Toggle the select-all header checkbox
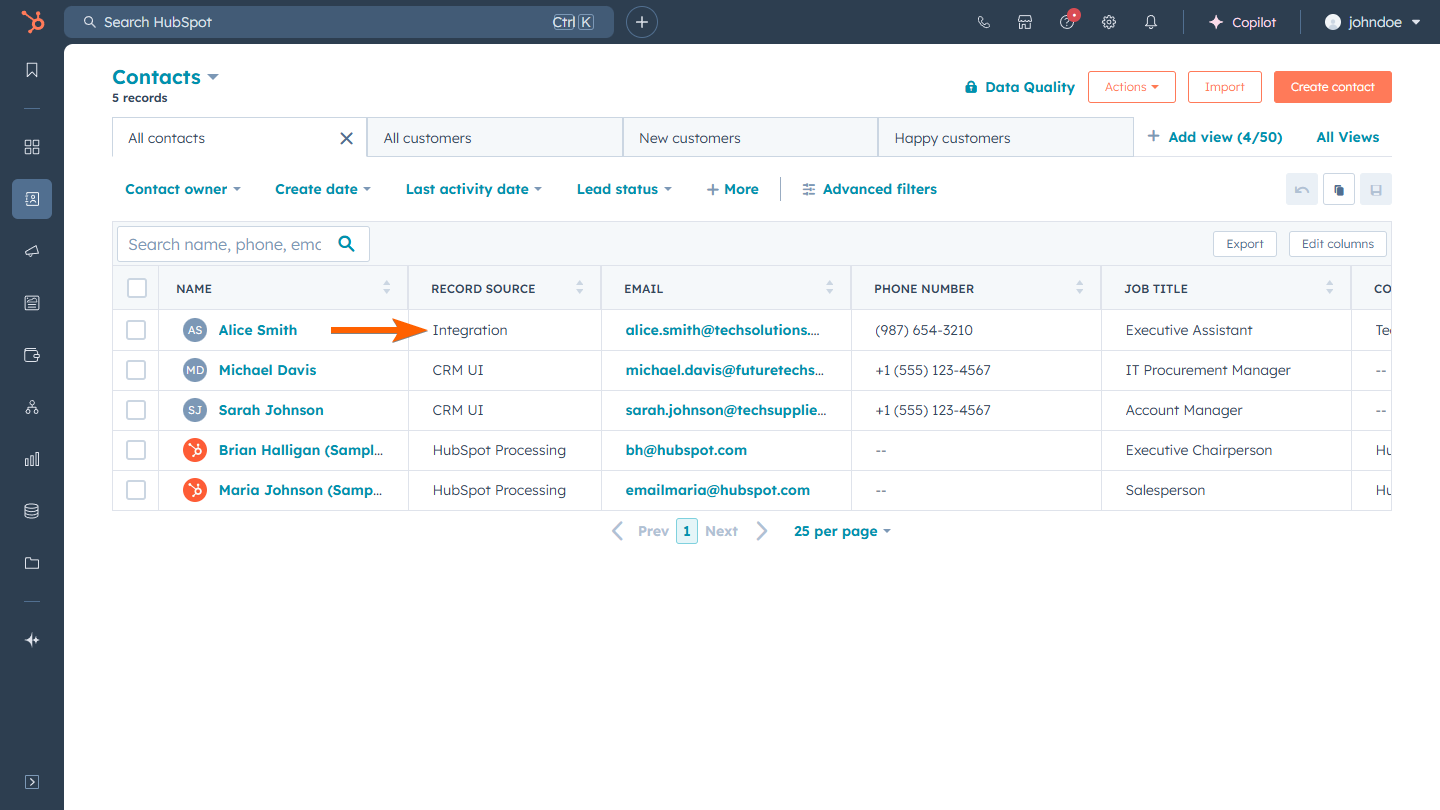1440x810 pixels. [137, 288]
